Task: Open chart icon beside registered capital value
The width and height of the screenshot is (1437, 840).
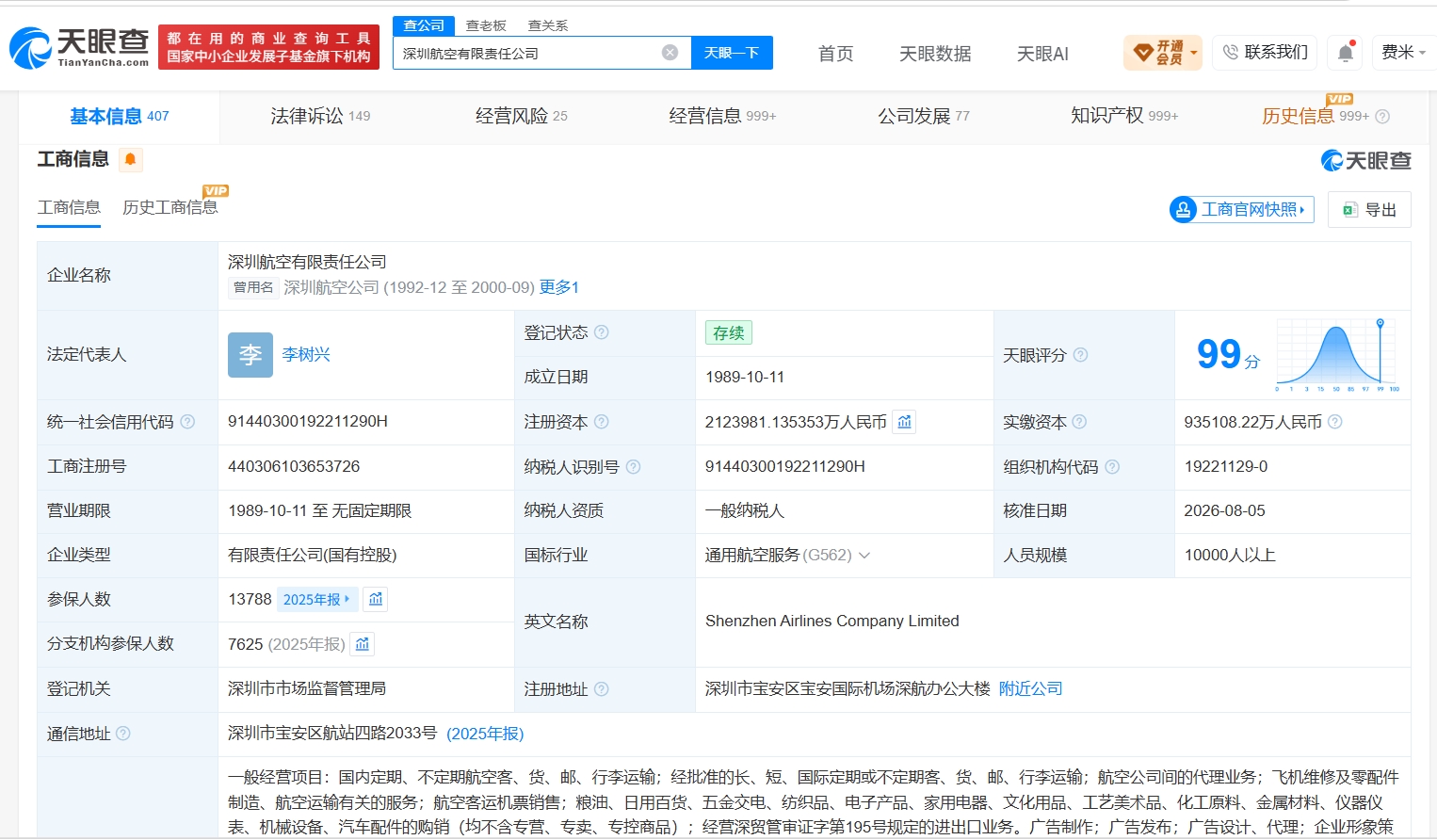Action: pos(904,422)
